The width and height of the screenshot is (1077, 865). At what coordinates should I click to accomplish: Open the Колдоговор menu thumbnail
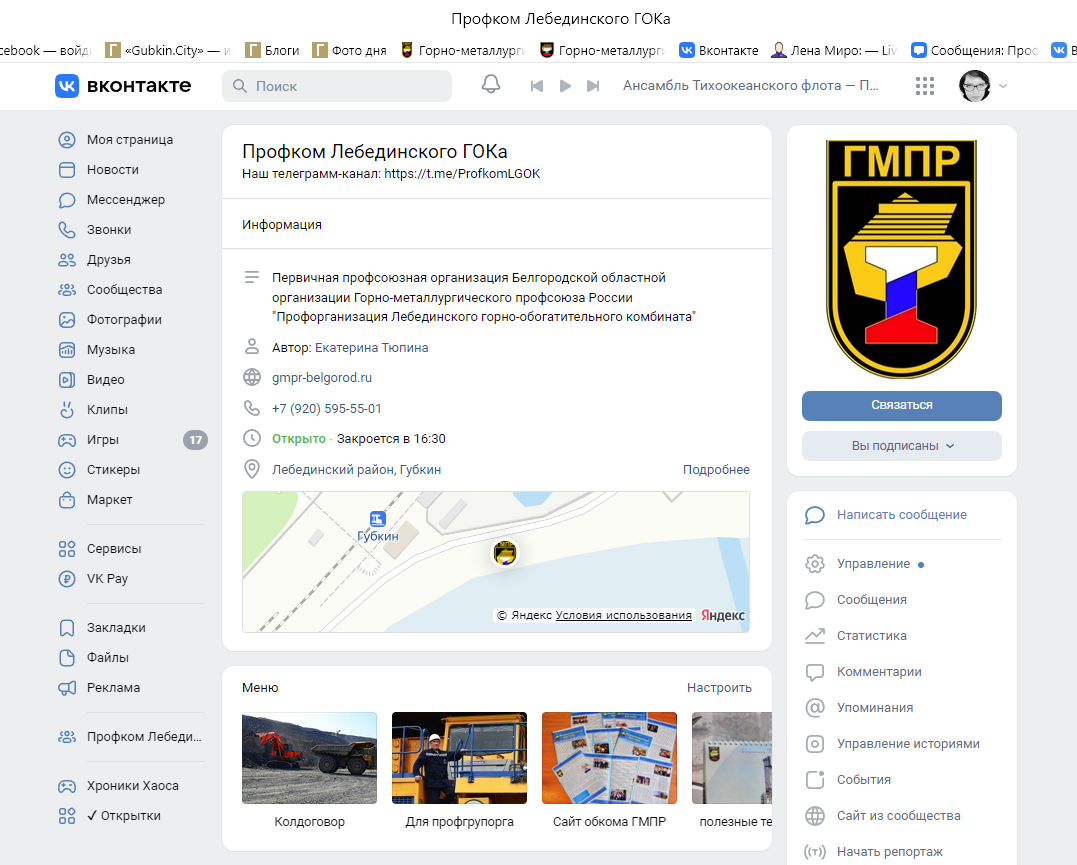point(309,758)
